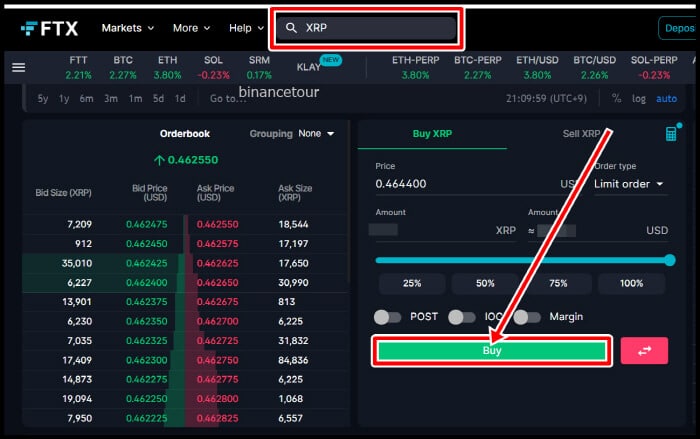Open the Limit order type dropdown
The width and height of the screenshot is (700, 439).
pos(629,184)
